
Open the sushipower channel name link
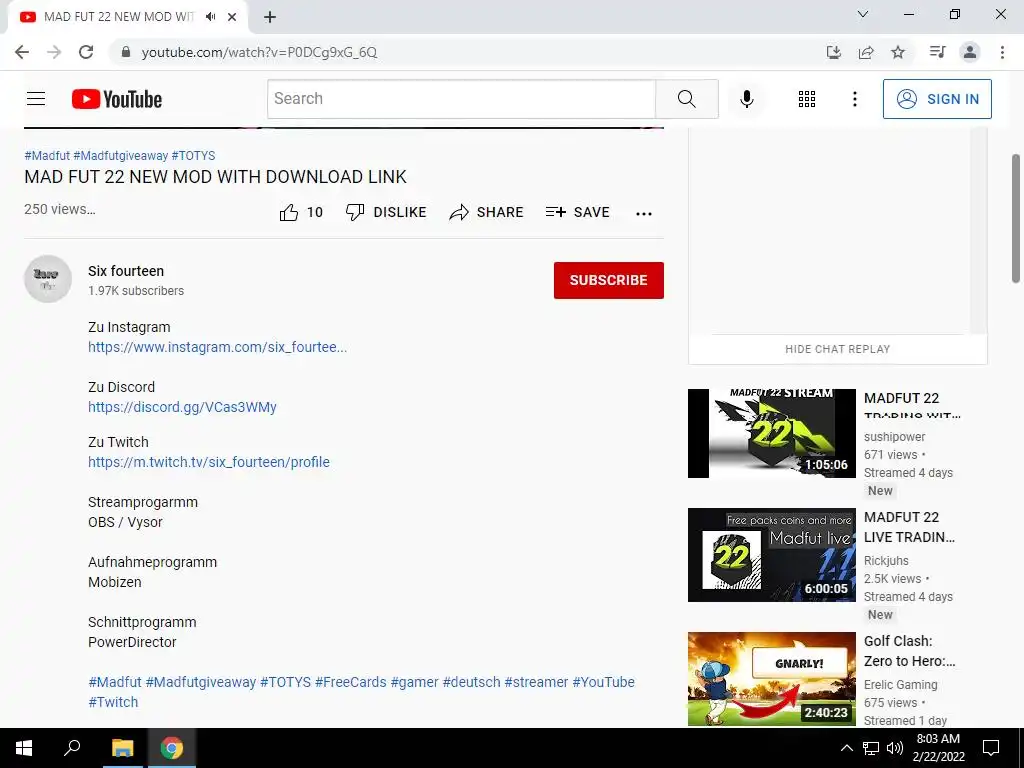[x=894, y=436]
